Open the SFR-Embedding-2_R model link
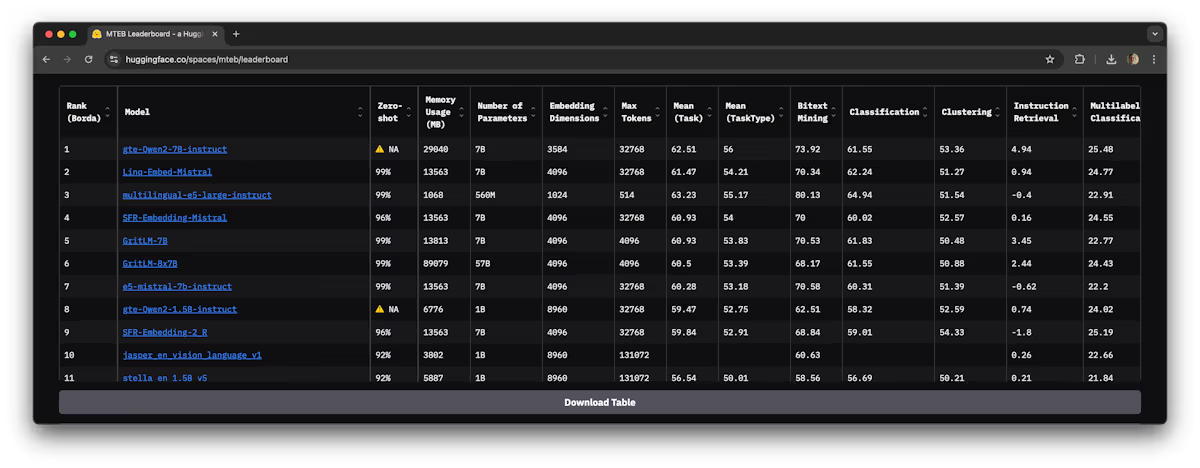The image size is (1200, 468). pyautogui.click(x=165, y=332)
